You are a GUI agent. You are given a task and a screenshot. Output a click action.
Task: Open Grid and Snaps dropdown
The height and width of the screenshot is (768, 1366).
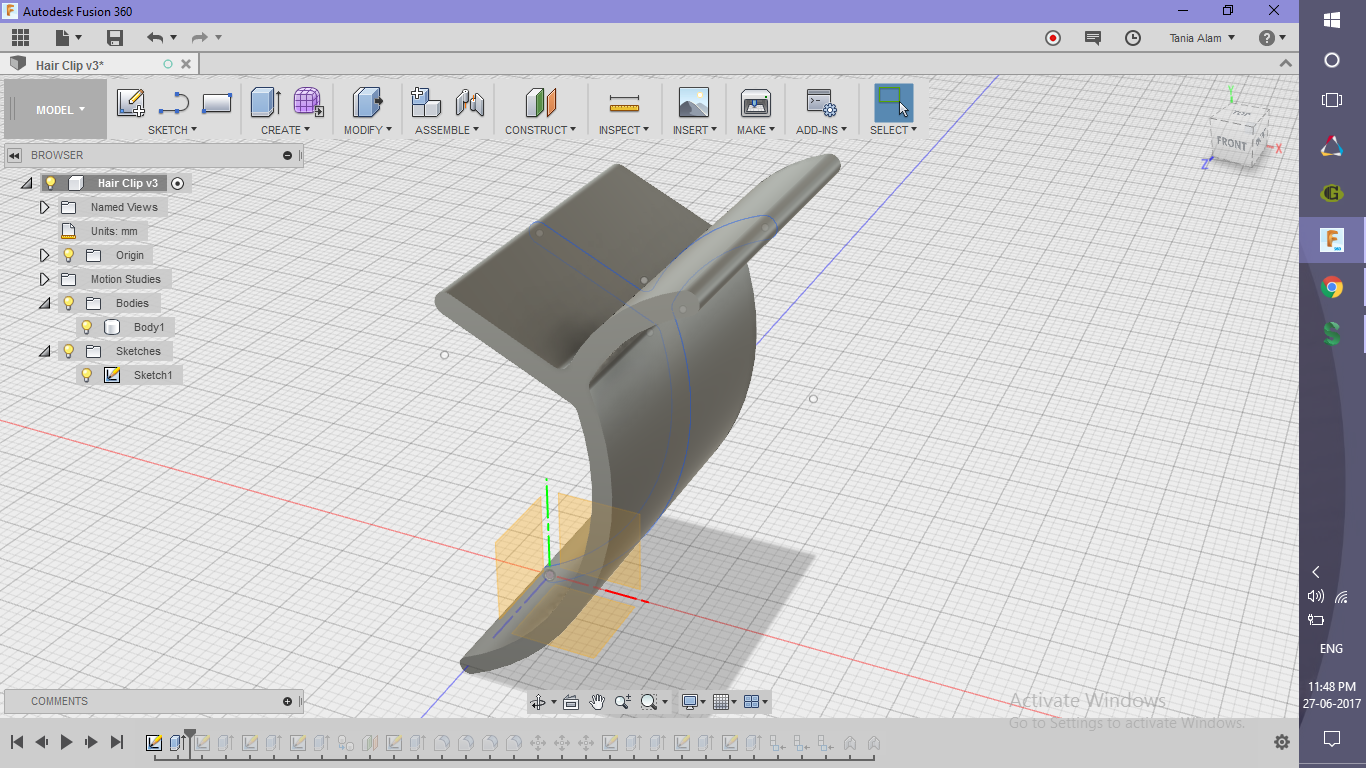click(x=725, y=702)
